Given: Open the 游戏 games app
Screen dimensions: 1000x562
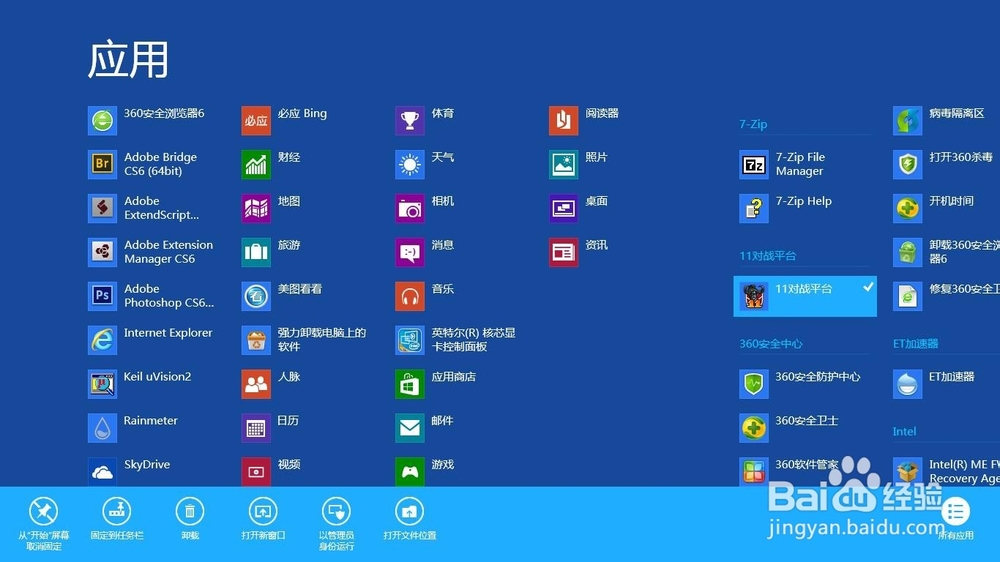Looking at the screenshot, I should coord(409,472).
